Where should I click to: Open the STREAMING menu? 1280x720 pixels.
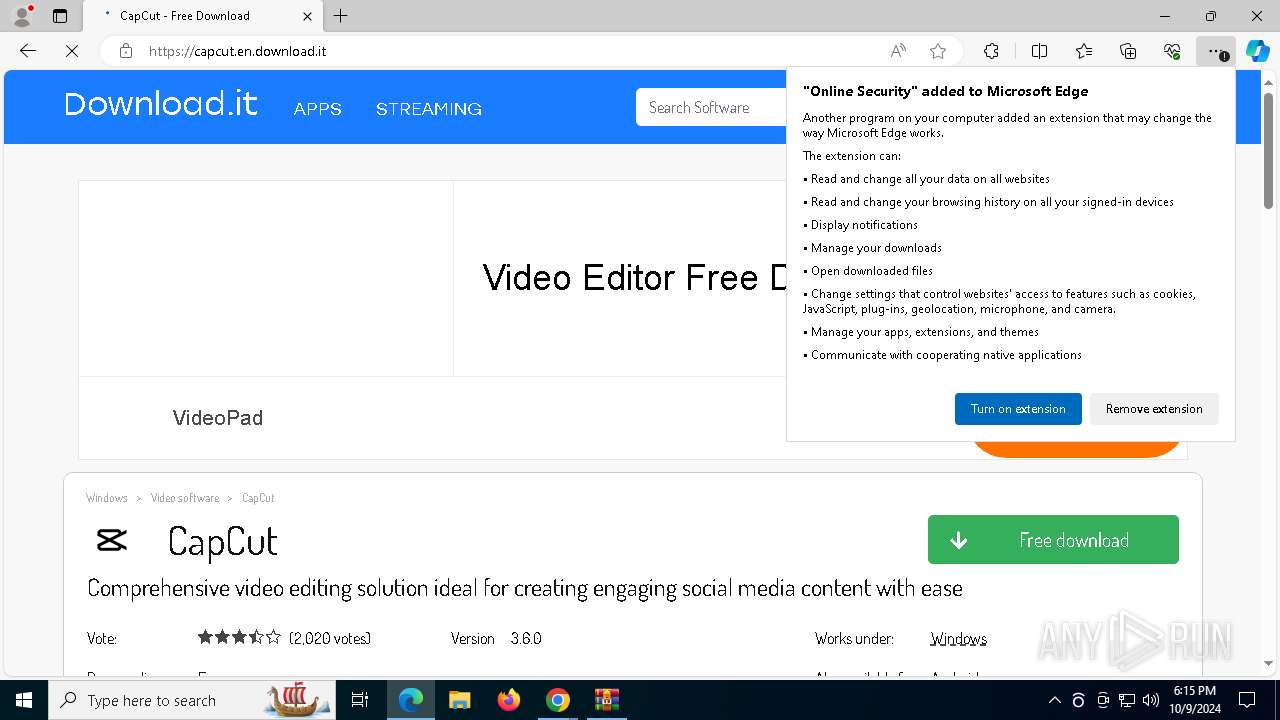tap(429, 109)
